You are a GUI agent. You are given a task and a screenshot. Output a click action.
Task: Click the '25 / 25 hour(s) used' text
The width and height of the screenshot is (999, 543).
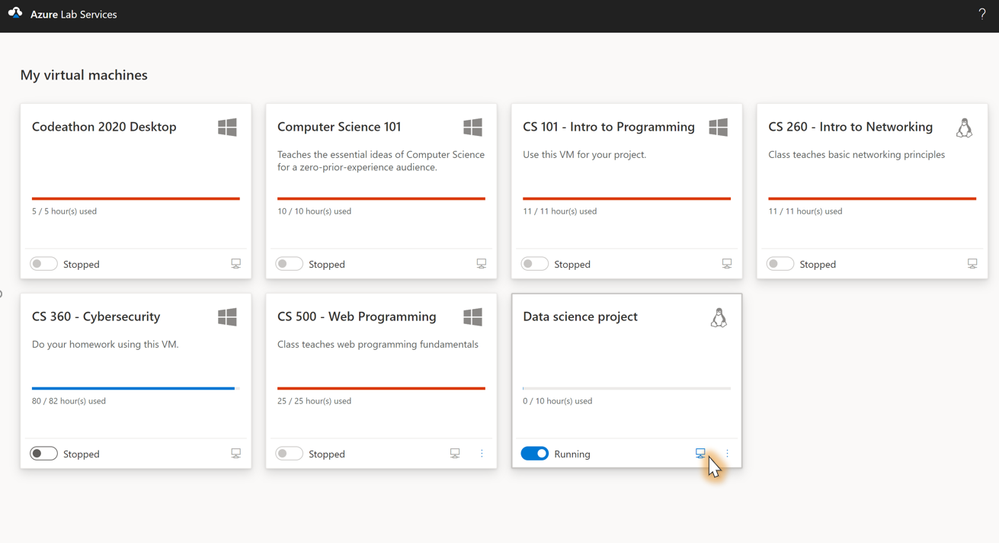(314, 401)
